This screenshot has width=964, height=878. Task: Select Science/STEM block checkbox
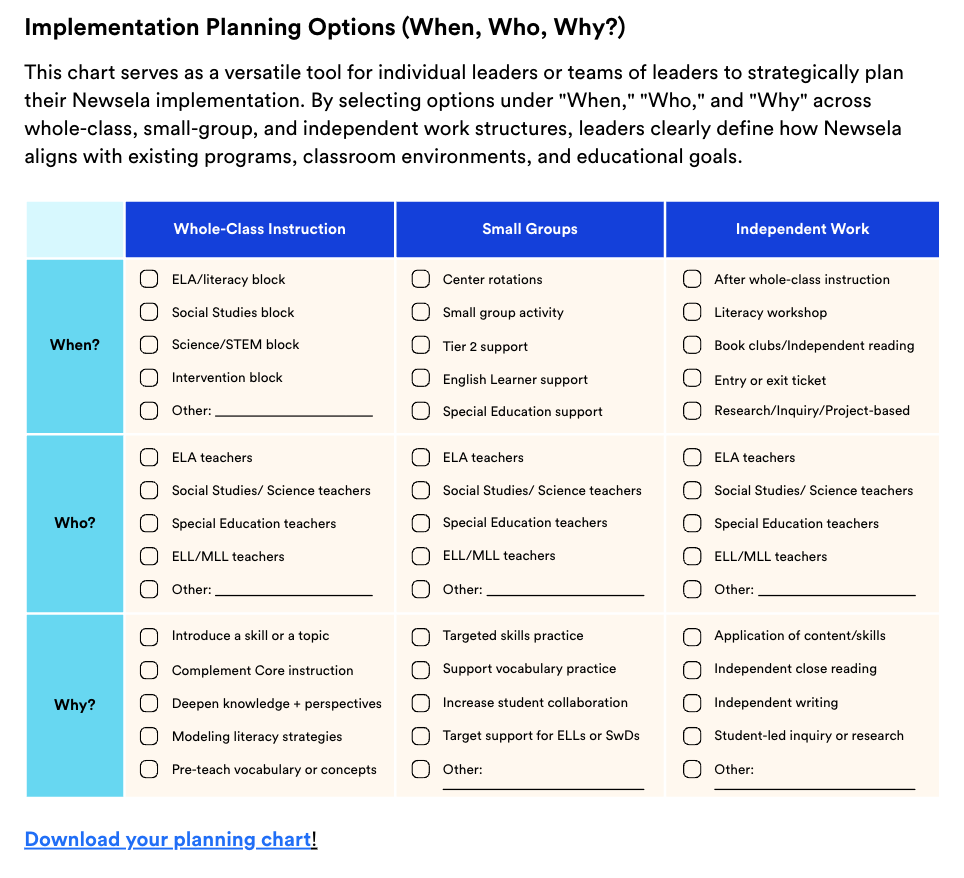click(149, 345)
